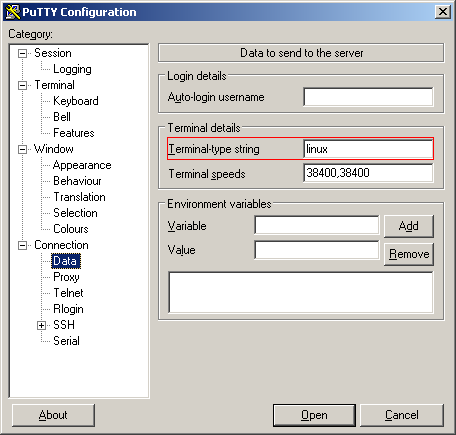Screen dimensions: 456x435
Task: Open the About dialog
Action: coord(53,415)
